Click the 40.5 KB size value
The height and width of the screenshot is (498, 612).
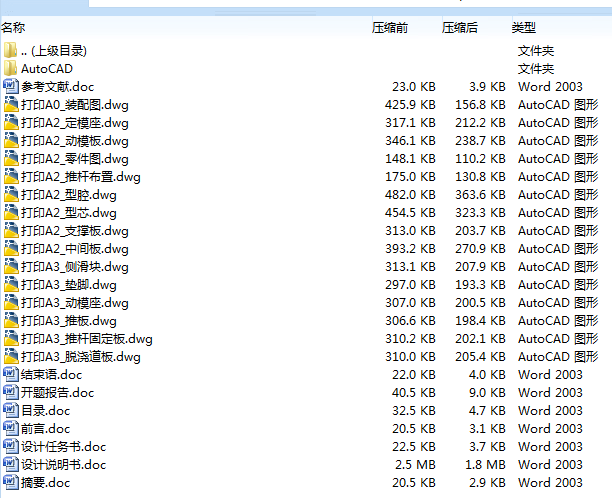tap(414, 393)
